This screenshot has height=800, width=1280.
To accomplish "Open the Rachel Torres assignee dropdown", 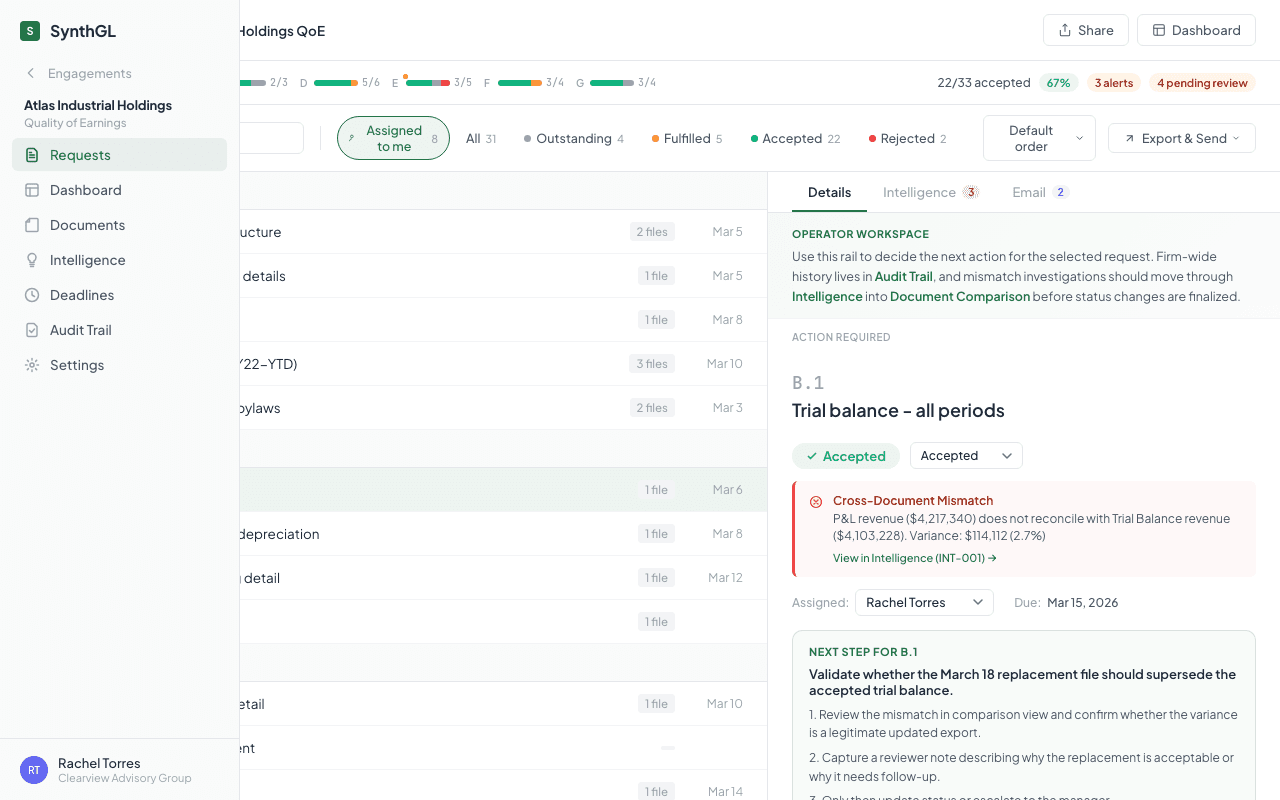I will 923,602.
